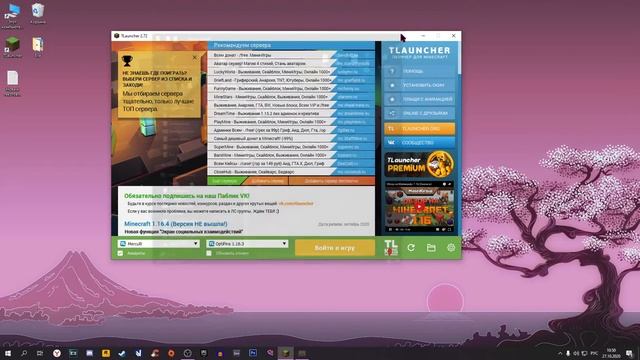Click the 'Обязательно подпишись' green headline
This screenshot has width=640, height=360.
tap(187, 196)
